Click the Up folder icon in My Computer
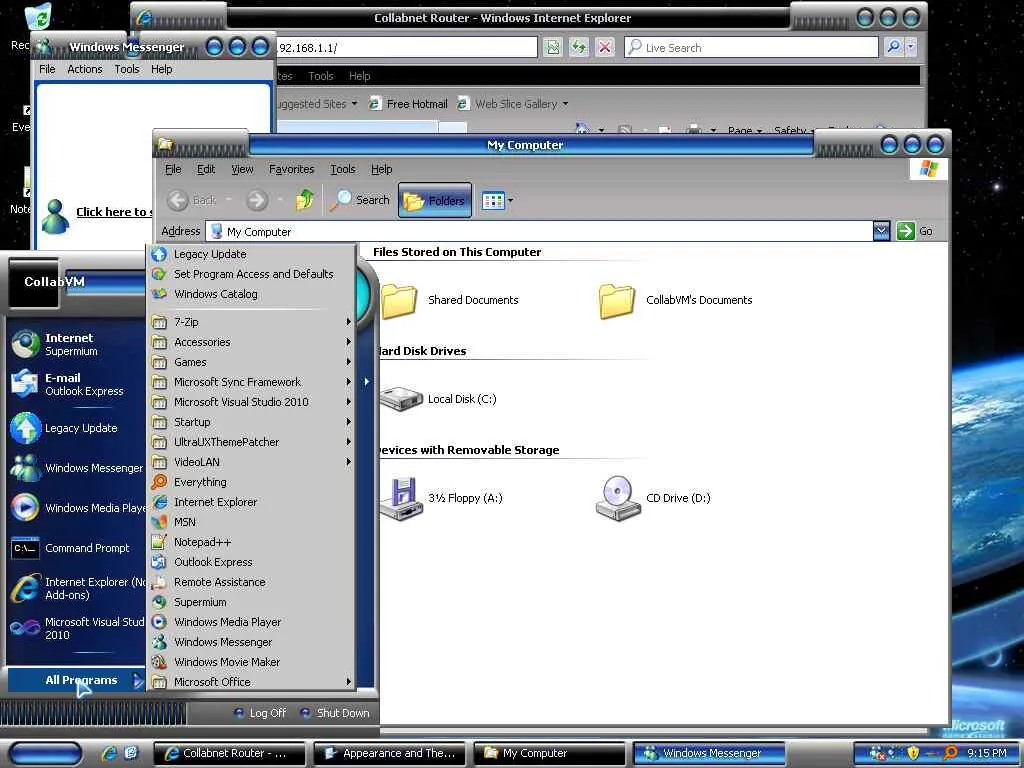Image resolution: width=1024 pixels, height=768 pixels. click(304, 200)
